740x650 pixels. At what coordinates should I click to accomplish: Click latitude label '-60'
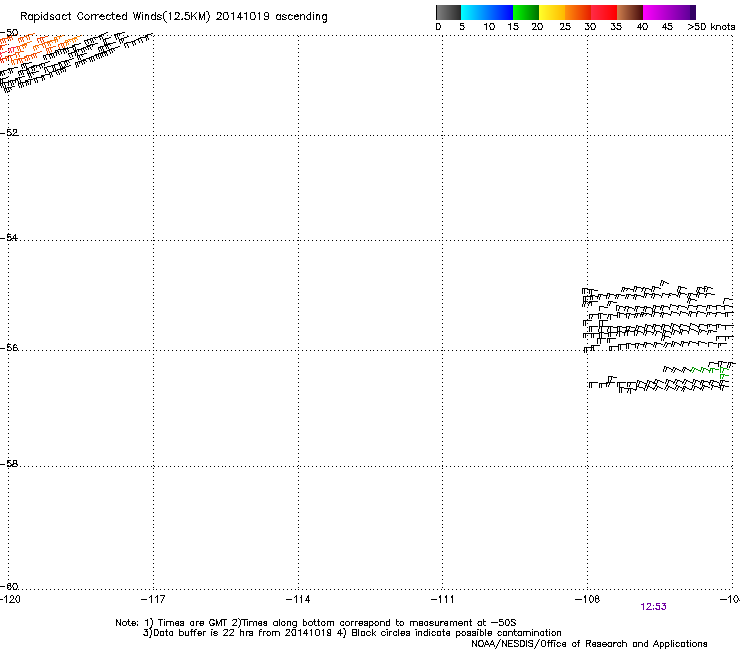[9, 586]
